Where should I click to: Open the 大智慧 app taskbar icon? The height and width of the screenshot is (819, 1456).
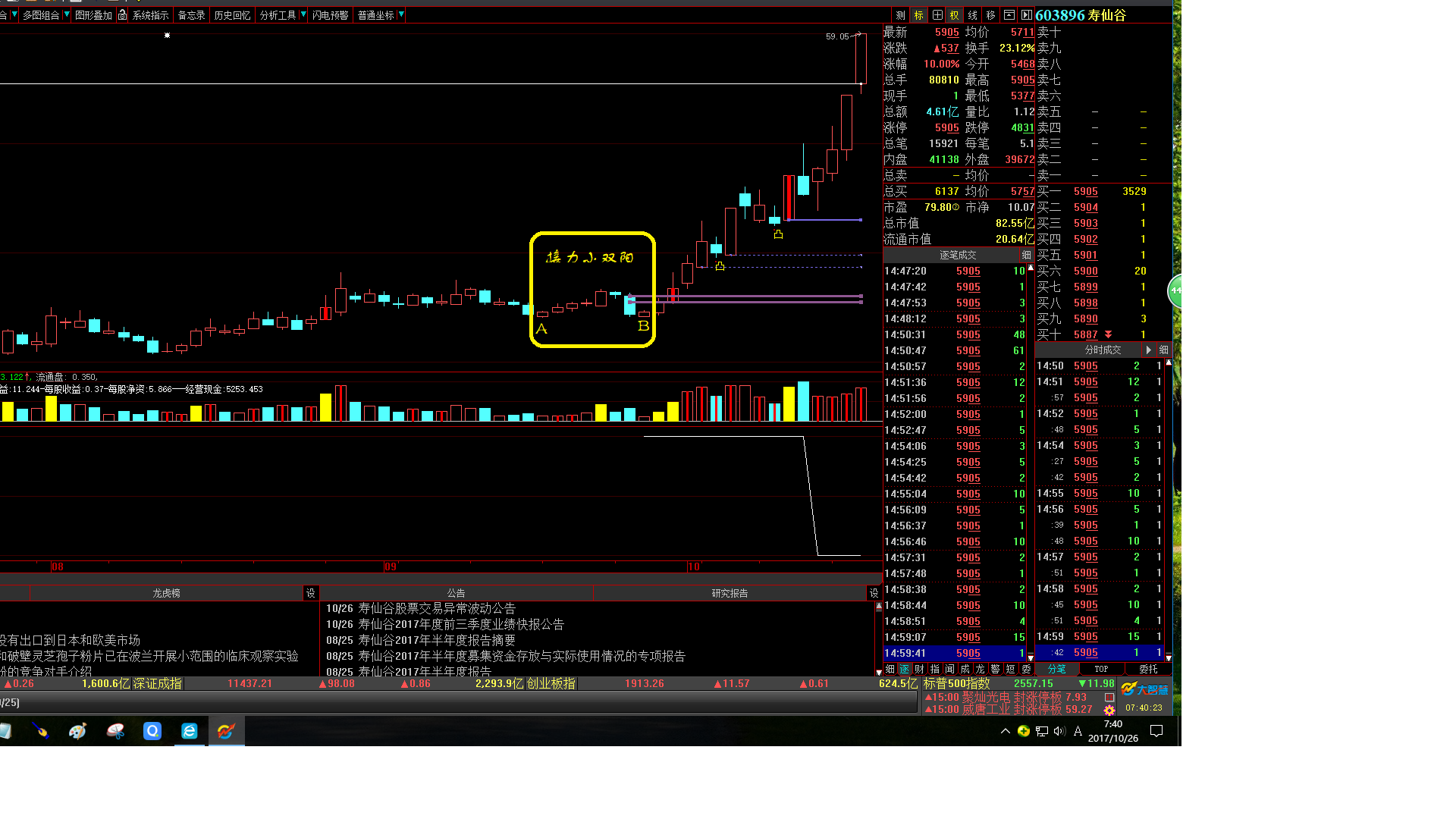pos(226,731)
